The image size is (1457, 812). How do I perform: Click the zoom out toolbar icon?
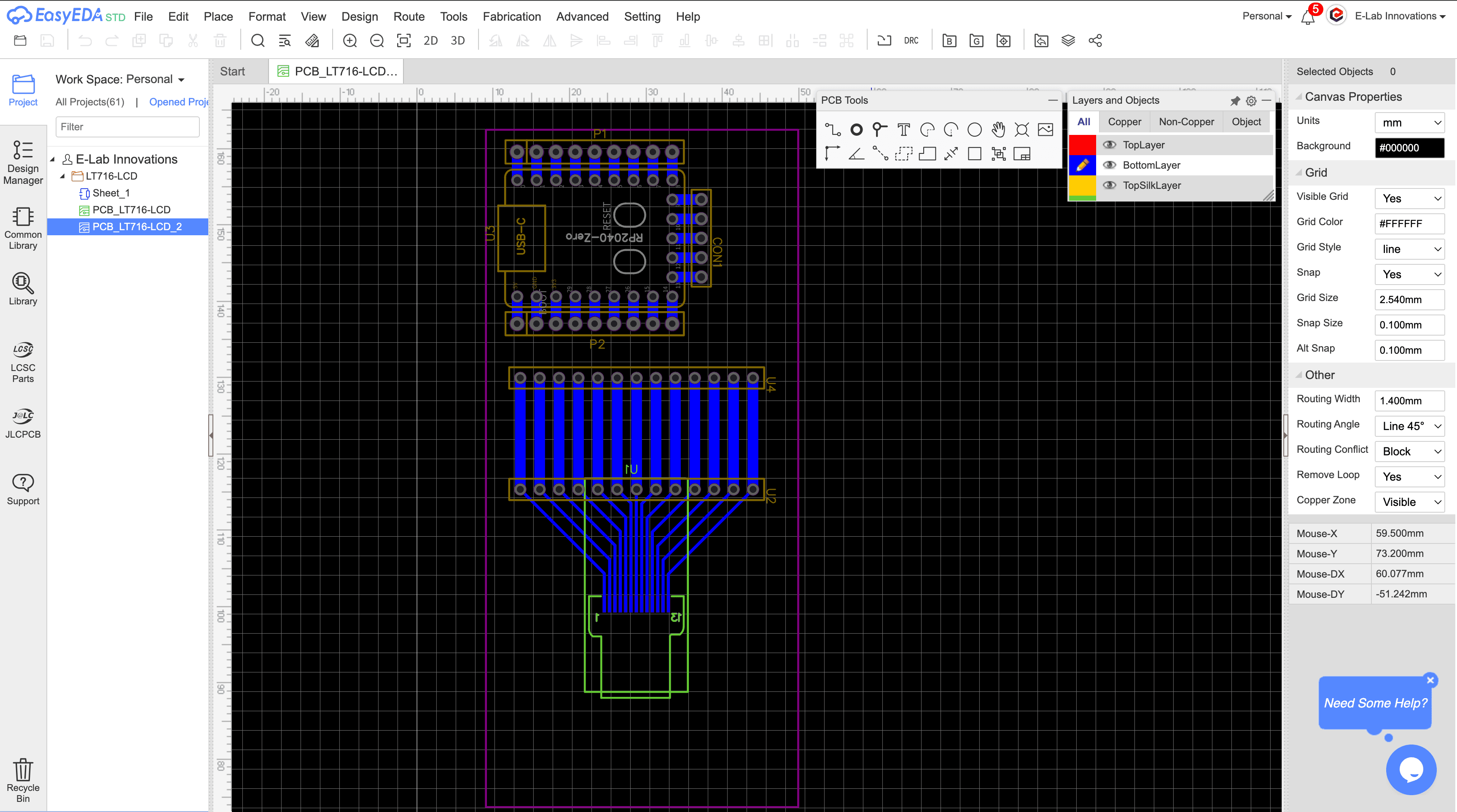(377, 41)
